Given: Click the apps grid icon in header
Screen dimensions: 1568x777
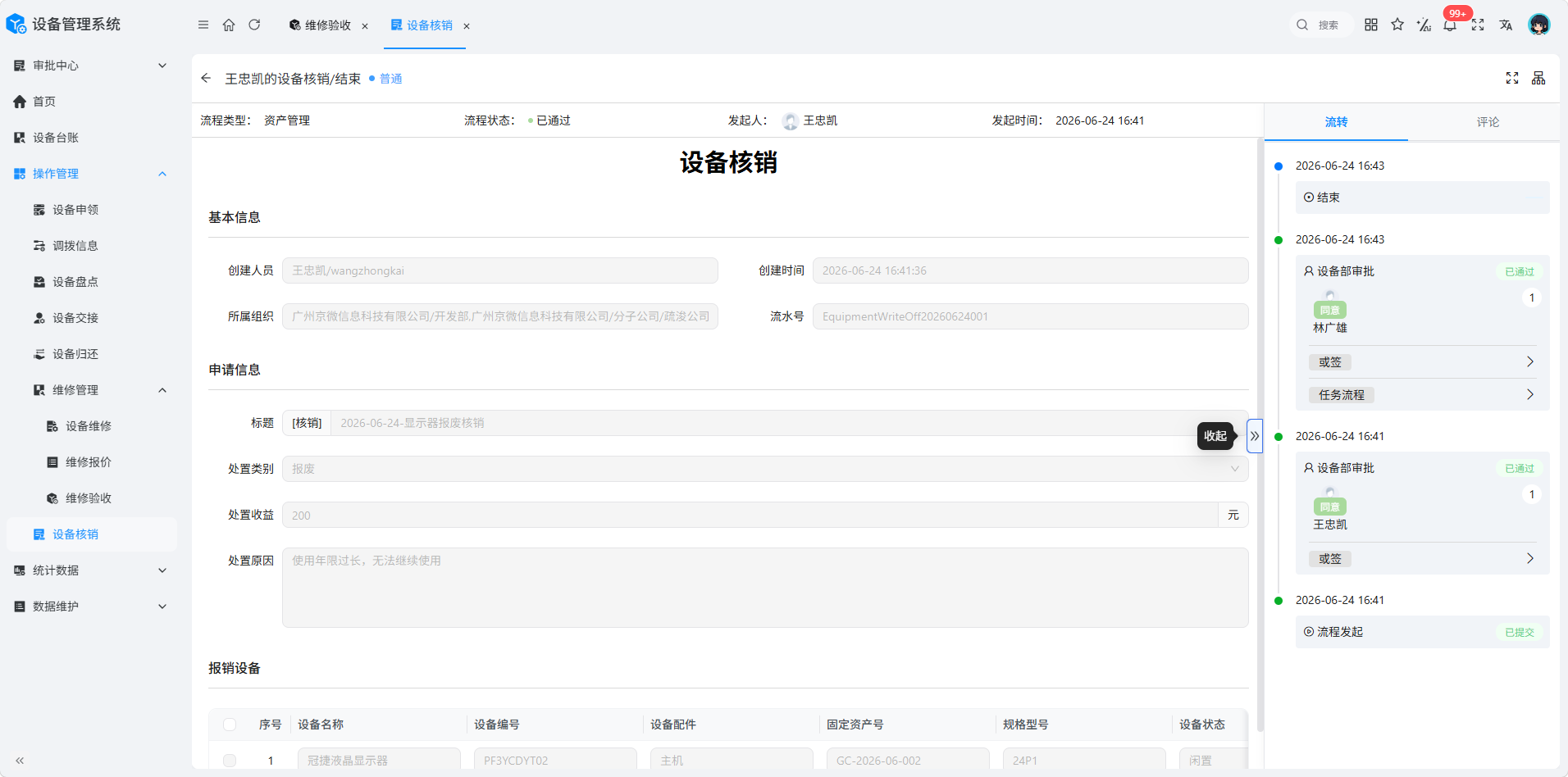Looking at the screenshot, I should point(1371,25).
